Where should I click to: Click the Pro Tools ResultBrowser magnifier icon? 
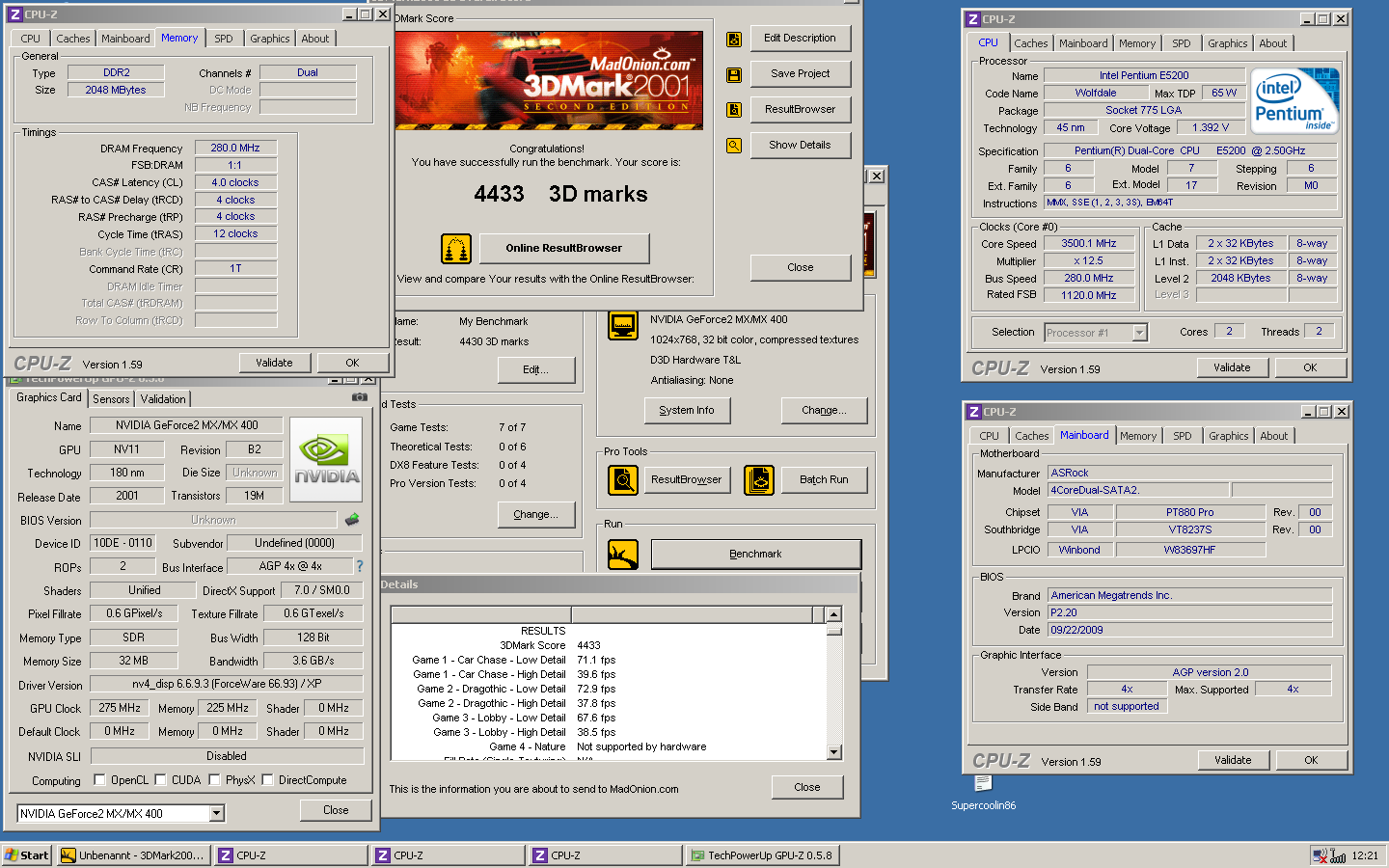coord(623,479)
